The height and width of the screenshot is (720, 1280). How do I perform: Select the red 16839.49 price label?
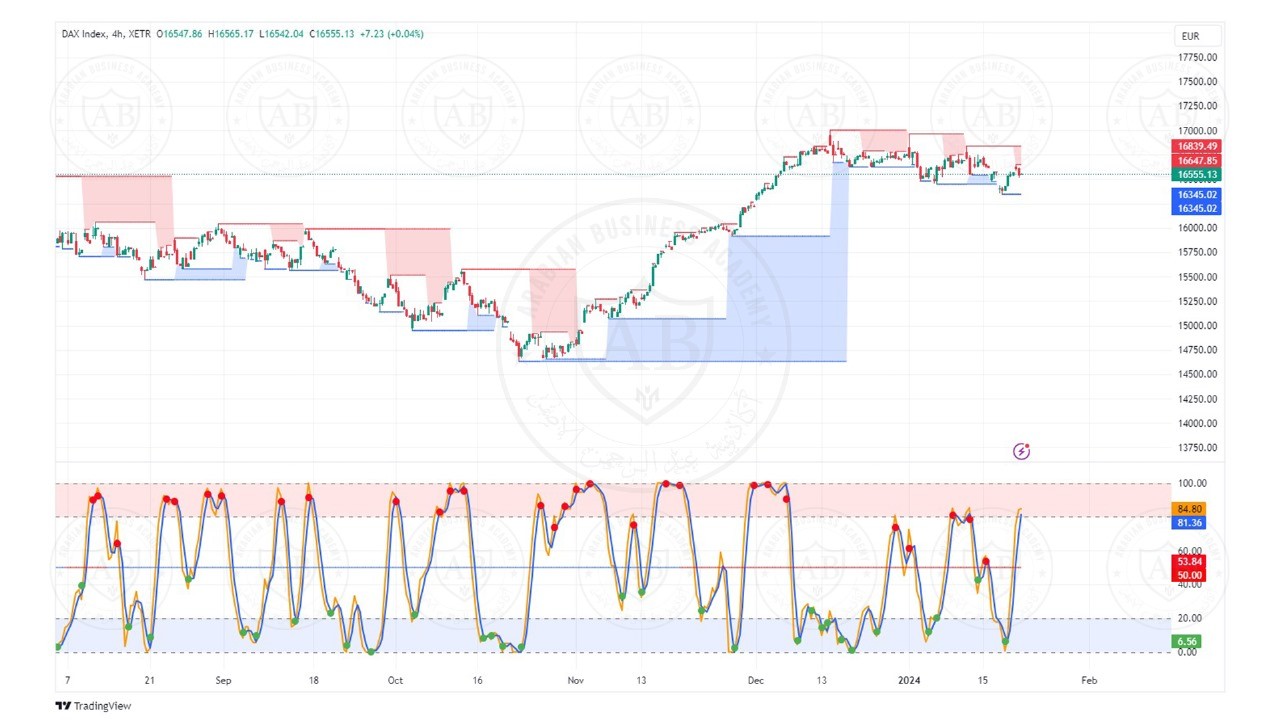coord(1197,146)
